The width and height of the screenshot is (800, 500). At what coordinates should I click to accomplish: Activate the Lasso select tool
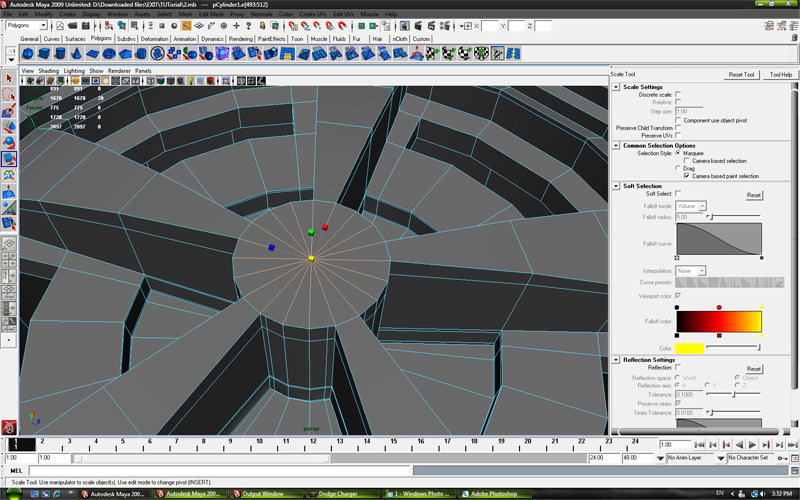[8, 95]
